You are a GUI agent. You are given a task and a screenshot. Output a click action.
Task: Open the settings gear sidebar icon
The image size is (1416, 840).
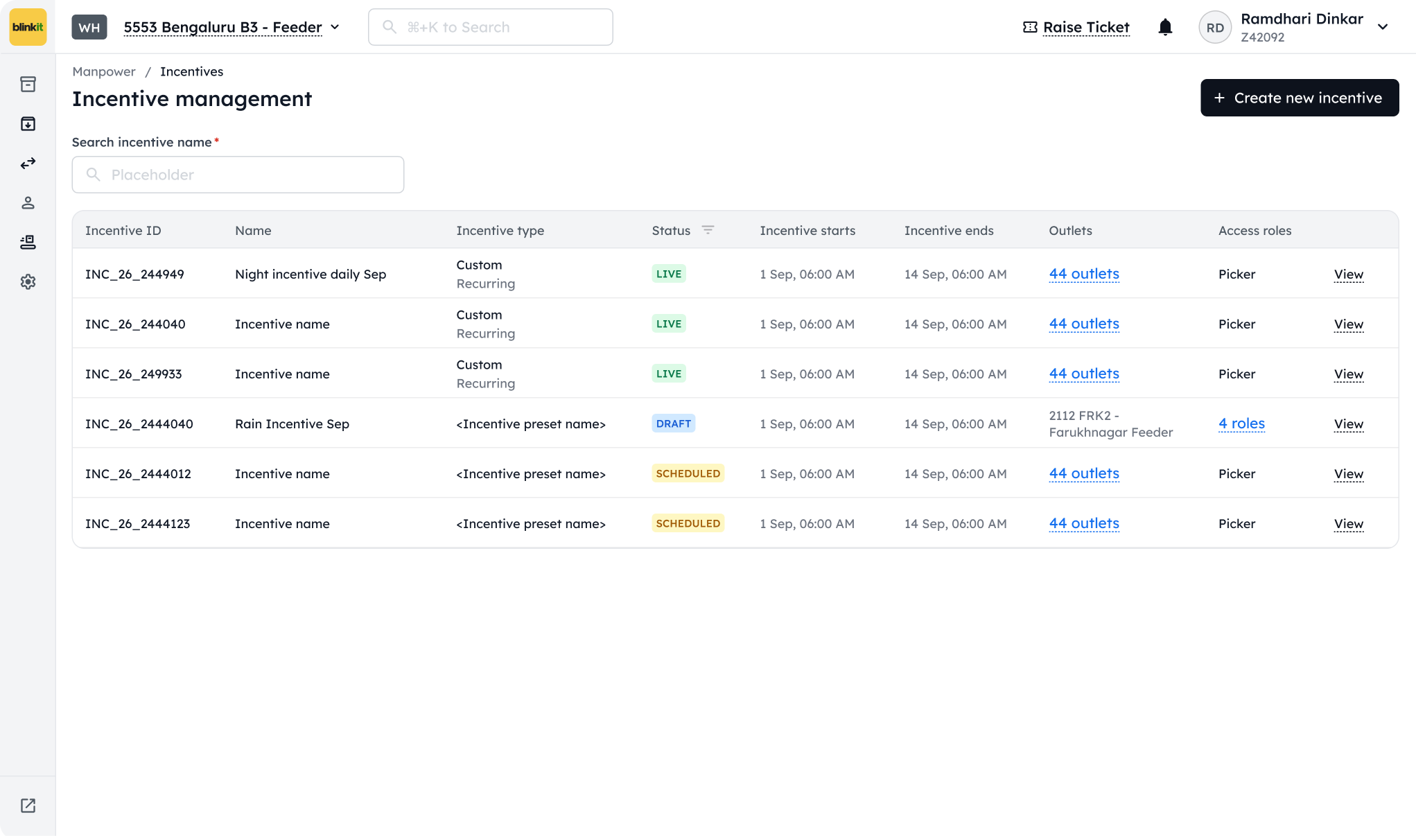[28, 282]
